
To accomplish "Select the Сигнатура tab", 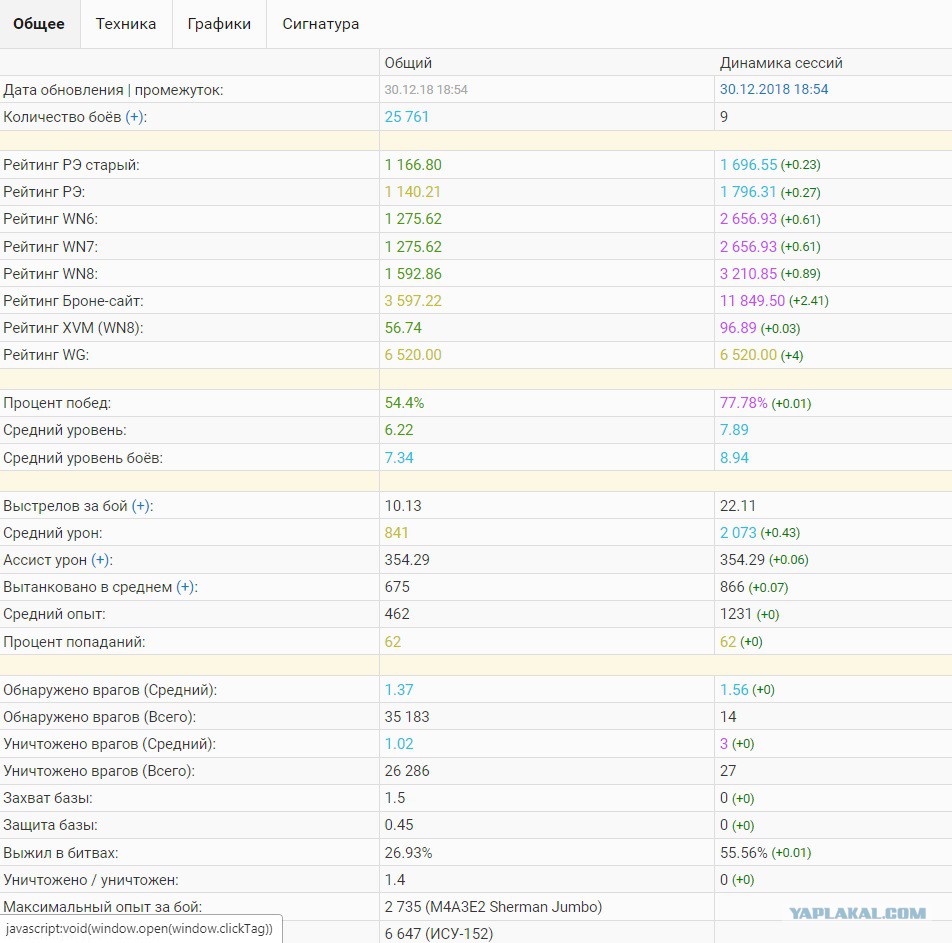I will [321, 24].
